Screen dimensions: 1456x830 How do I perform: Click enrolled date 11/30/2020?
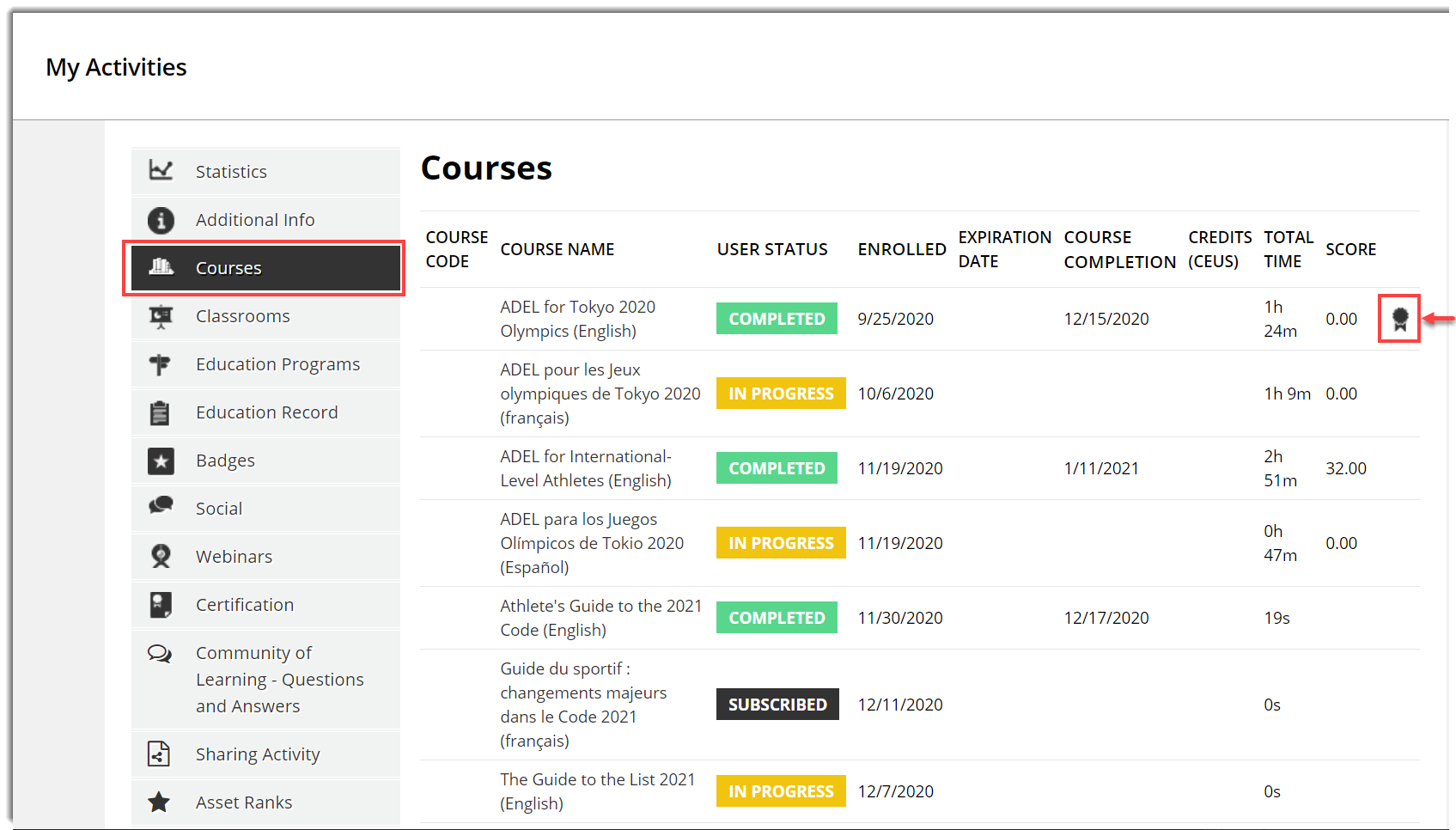click(x=900, y=618)
